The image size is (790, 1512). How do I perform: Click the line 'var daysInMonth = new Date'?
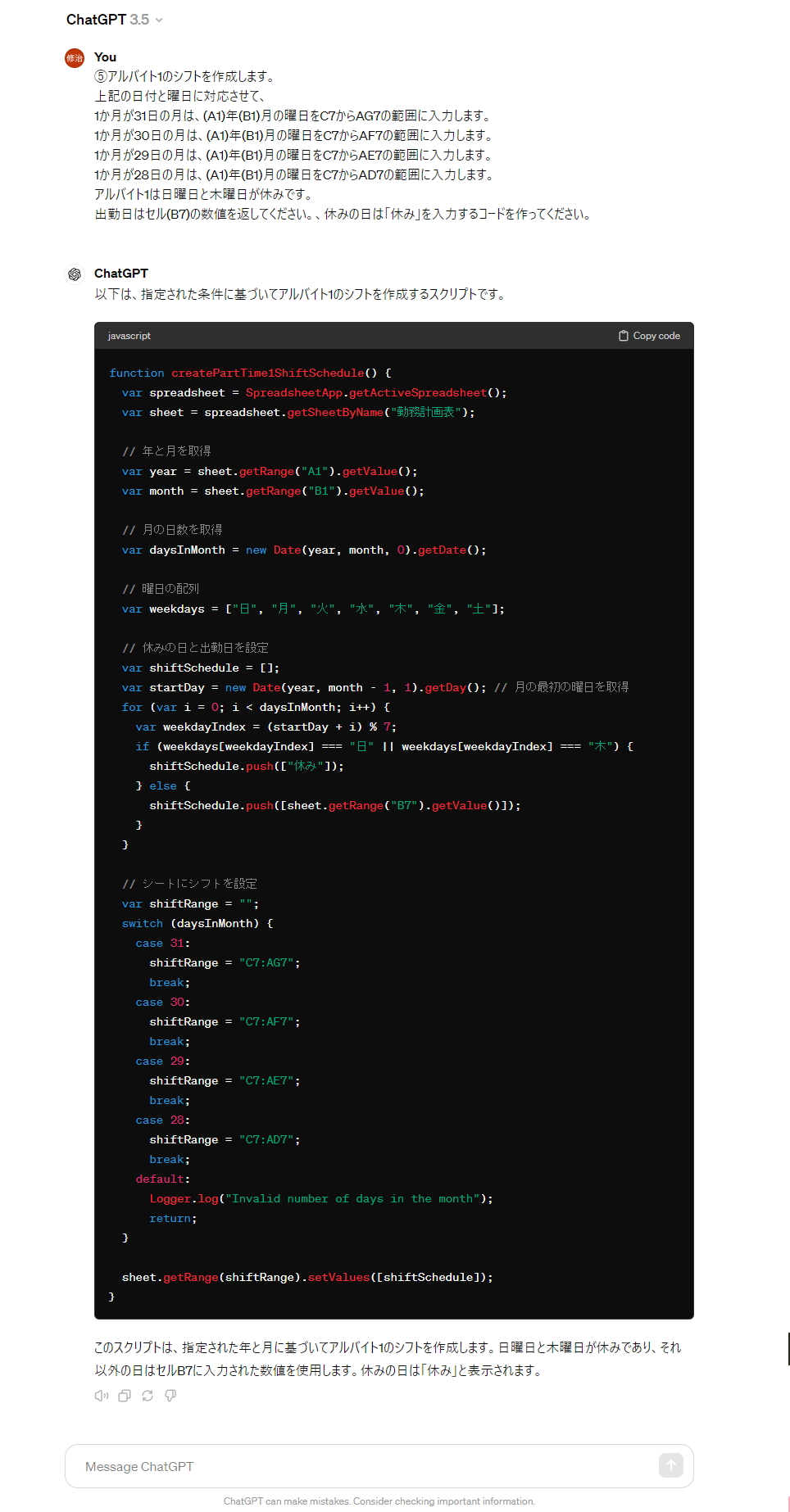(x=304, y=550)
